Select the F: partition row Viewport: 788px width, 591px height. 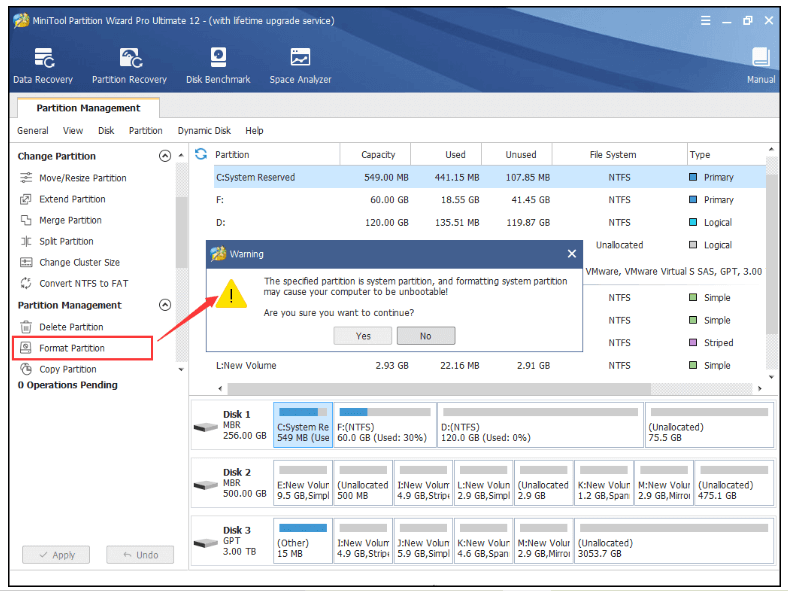[490, 200]
